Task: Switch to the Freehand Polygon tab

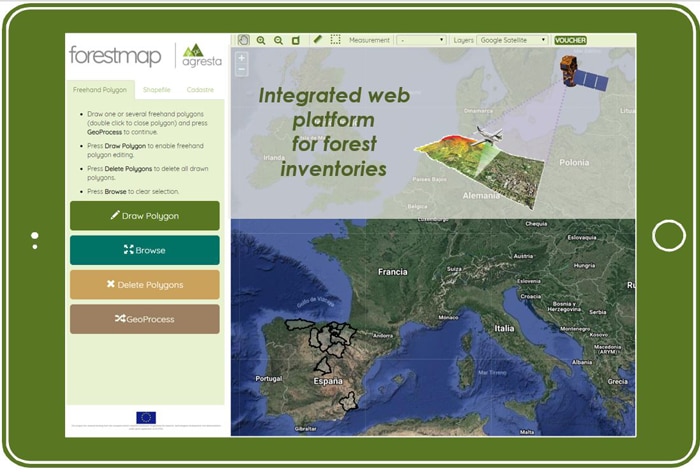Action: point(100,90)
